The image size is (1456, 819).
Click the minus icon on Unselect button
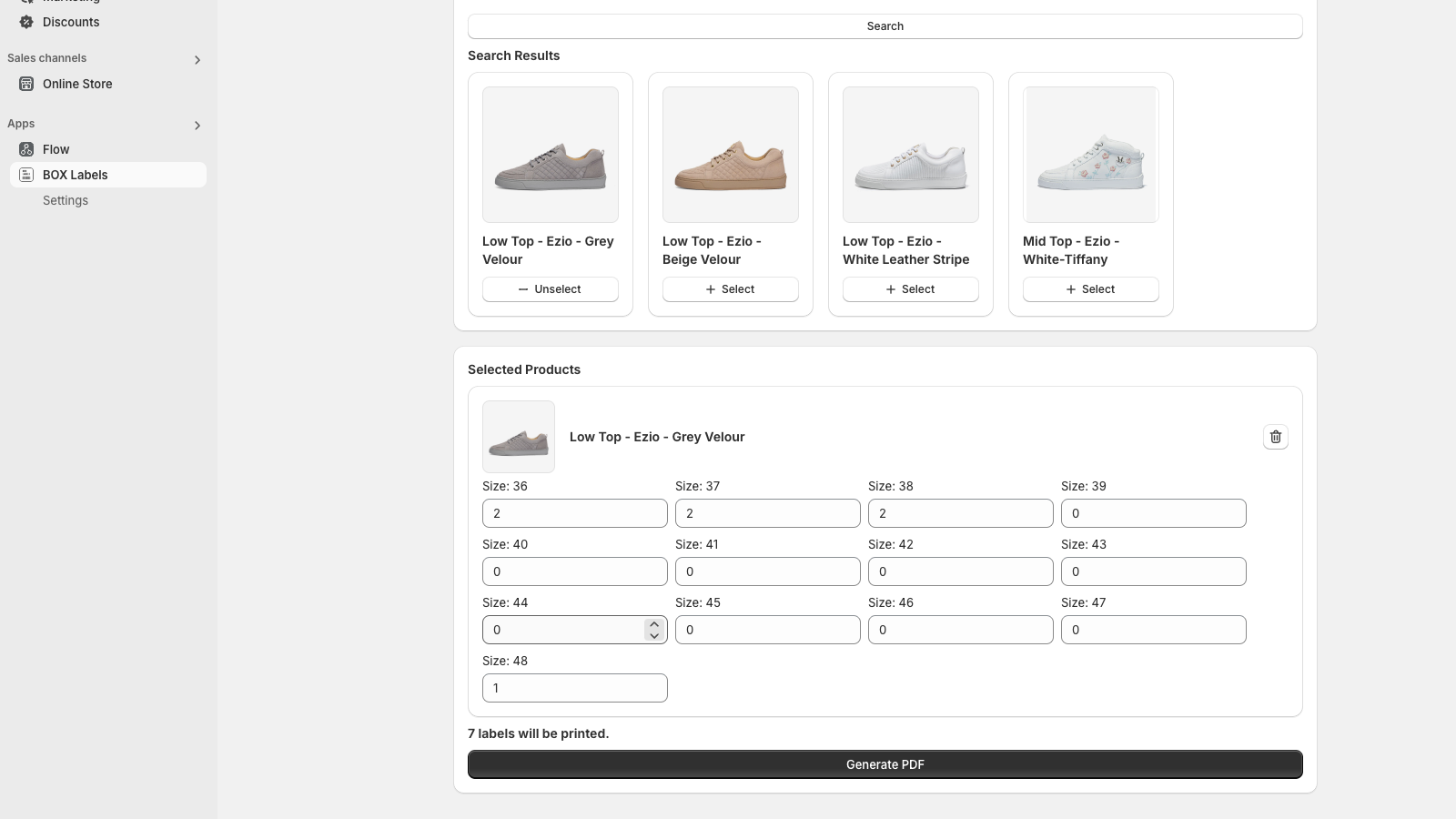pyautogui.click(x=522, y=289)
